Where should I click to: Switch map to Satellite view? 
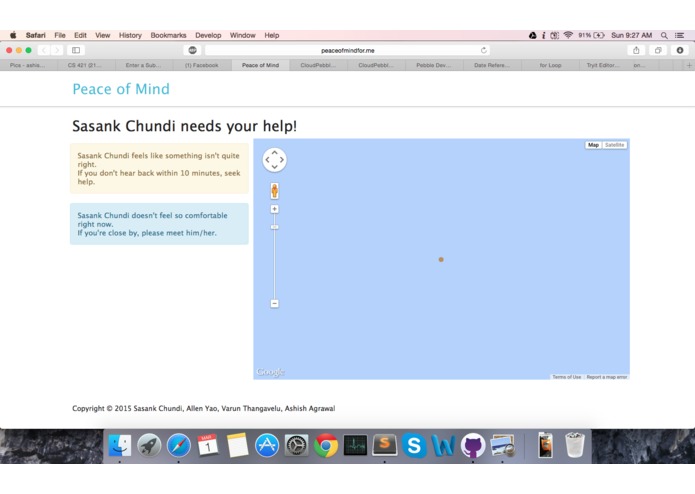(614, 145)
